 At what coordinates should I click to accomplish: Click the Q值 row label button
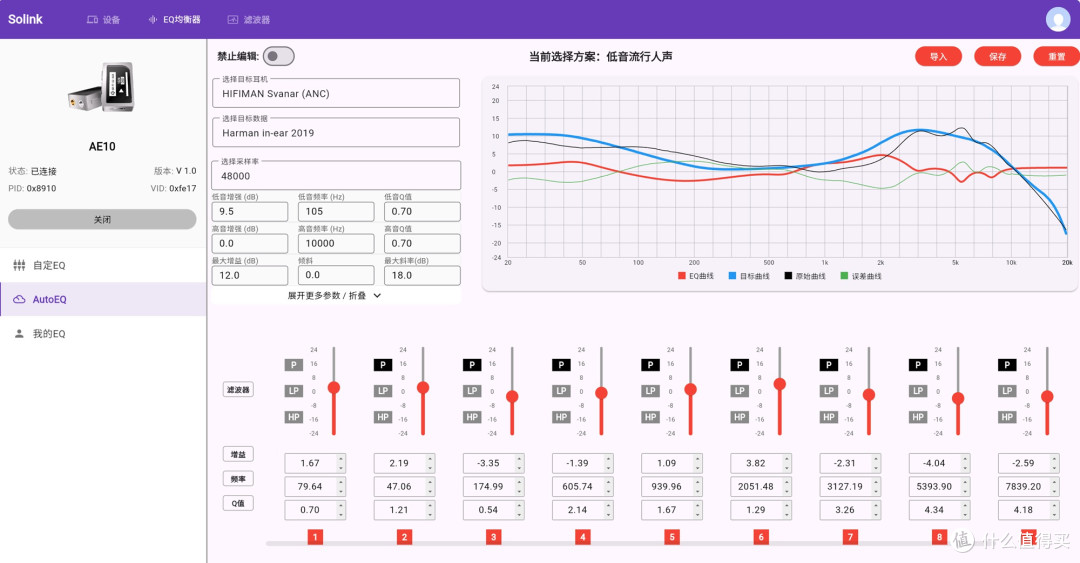238,503
